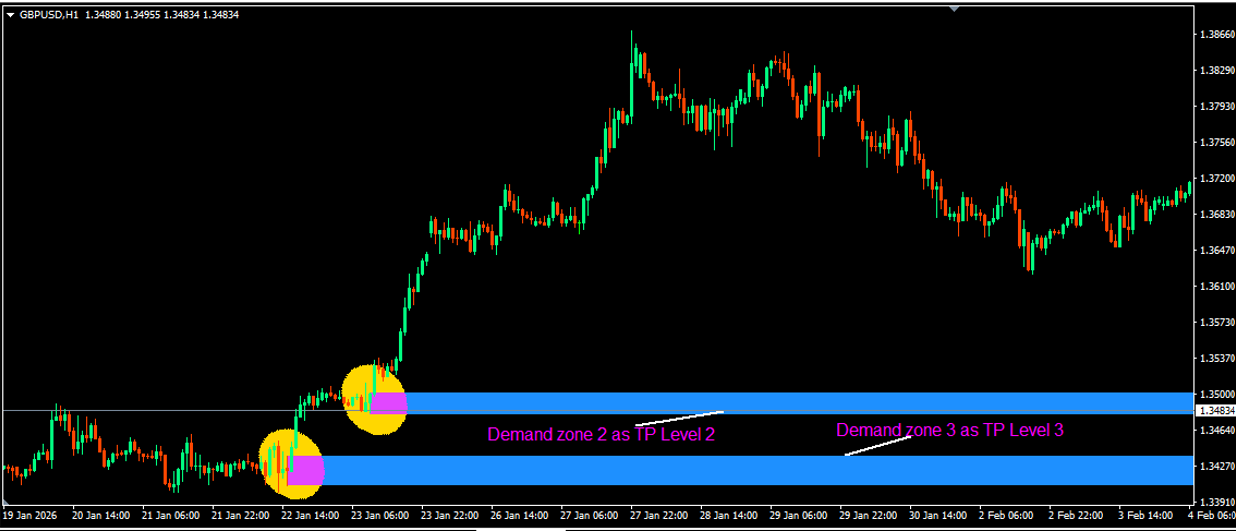Select the white arrow line near Demand zone 2 label
Screen dimensions: 1237x532
[x=679, y=418]
